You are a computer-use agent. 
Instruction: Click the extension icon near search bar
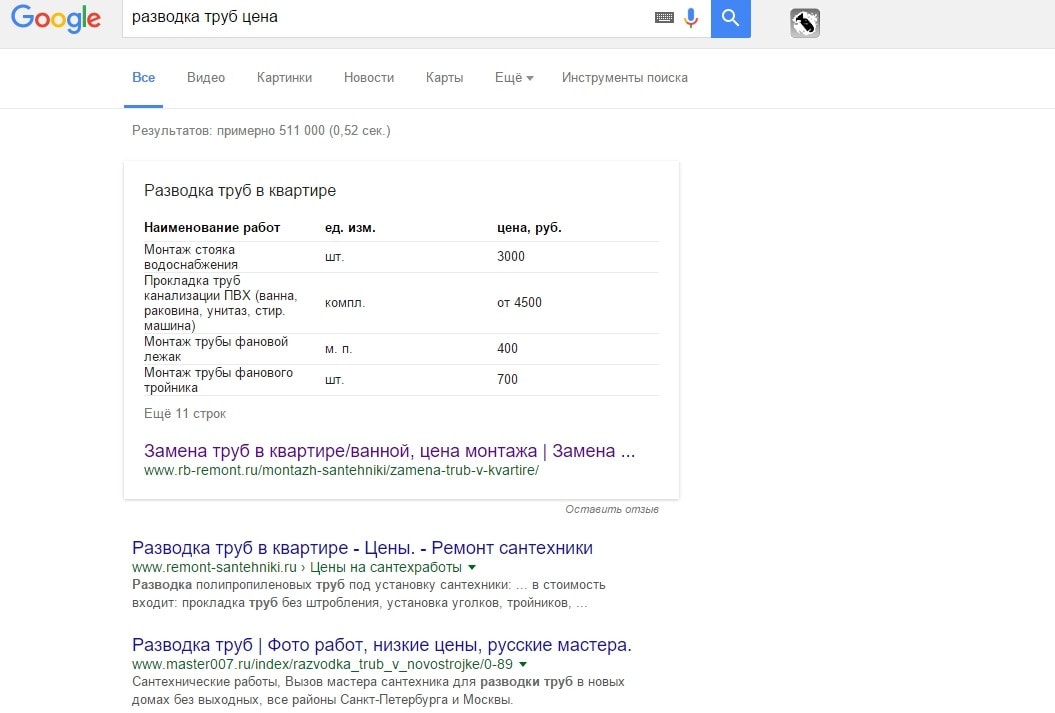805,23
